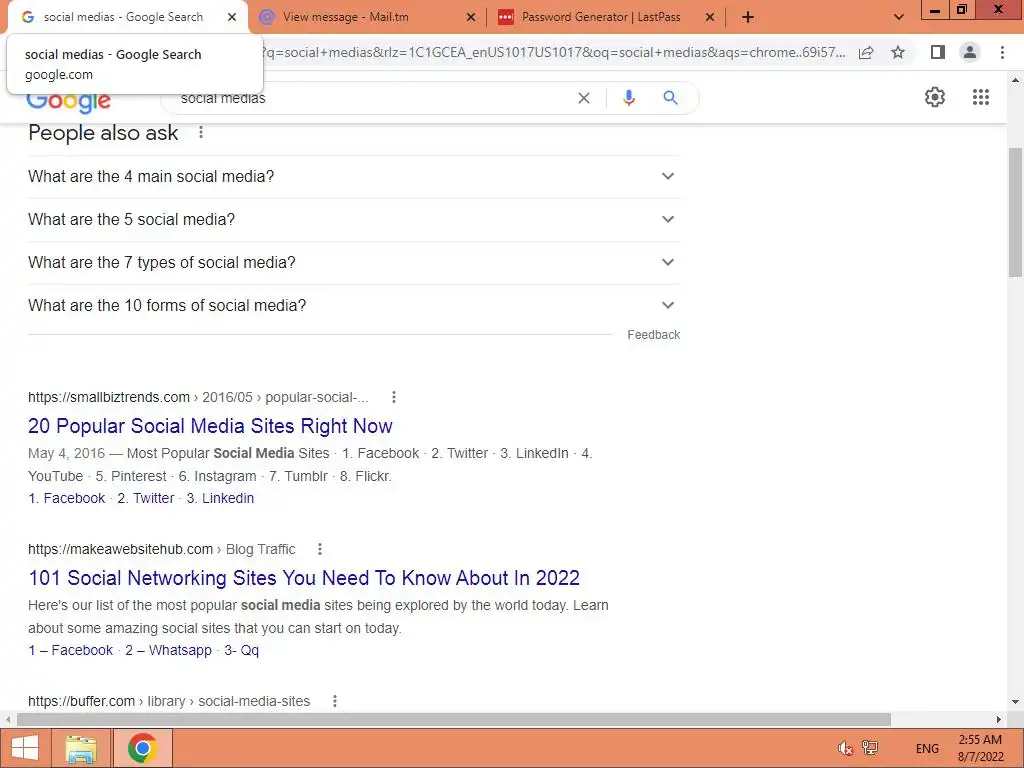Viewport: 1024px width, 768px height.
Task: Open the Windows Start button
Action: click(24, 748)
